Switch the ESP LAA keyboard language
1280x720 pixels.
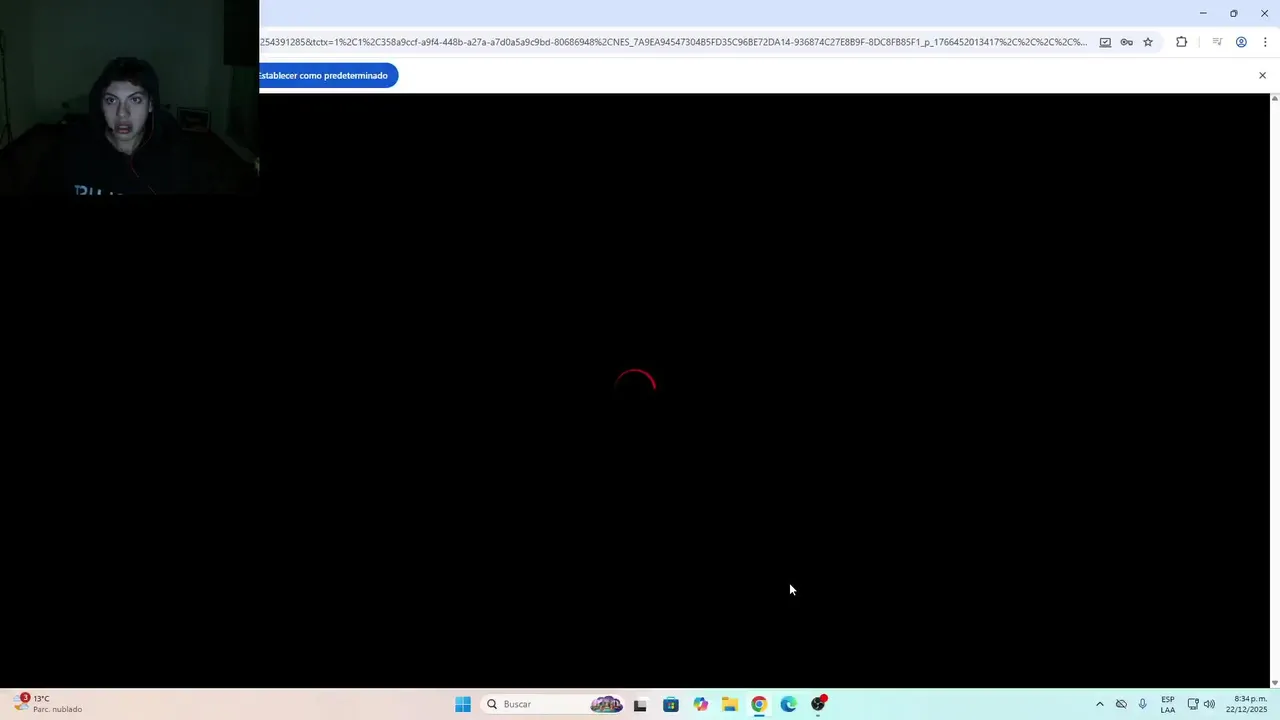pos(1168,704)
